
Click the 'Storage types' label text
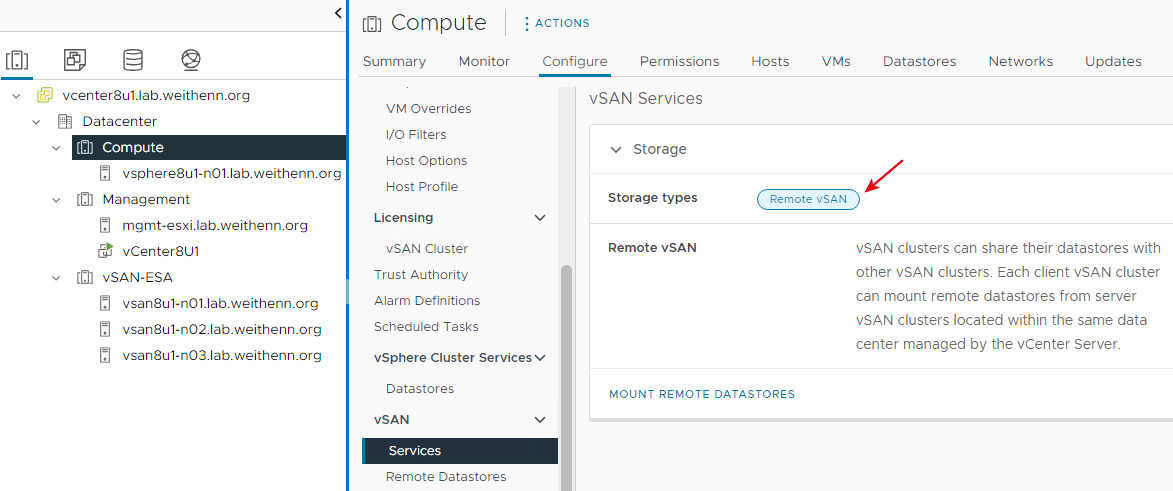652,198
